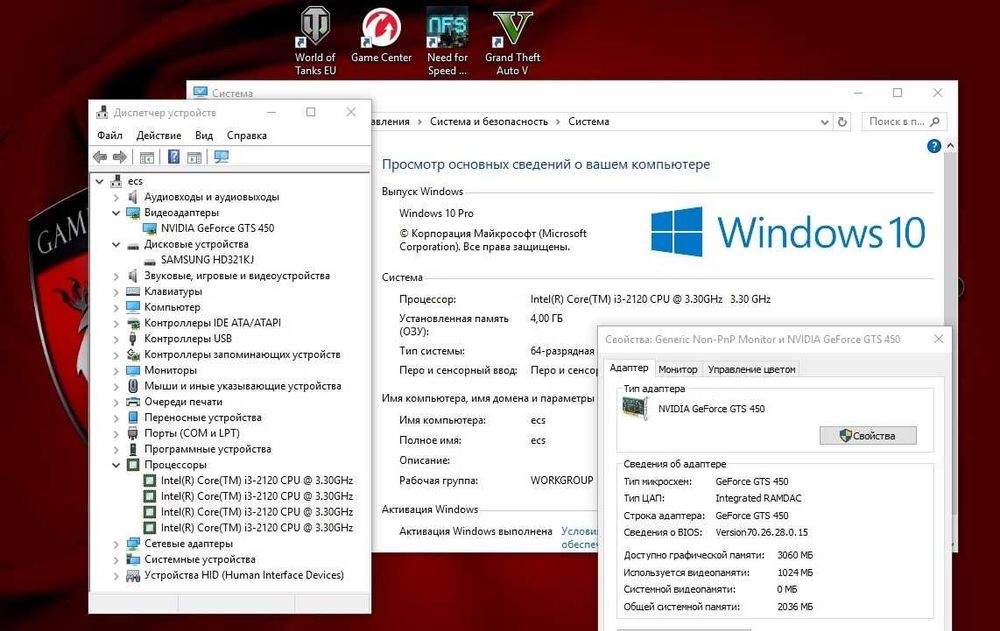Image resolution: width=1000 pixels, height=631 pixels.
Task: Expand Контроллеры USB node
Action: 115,339
